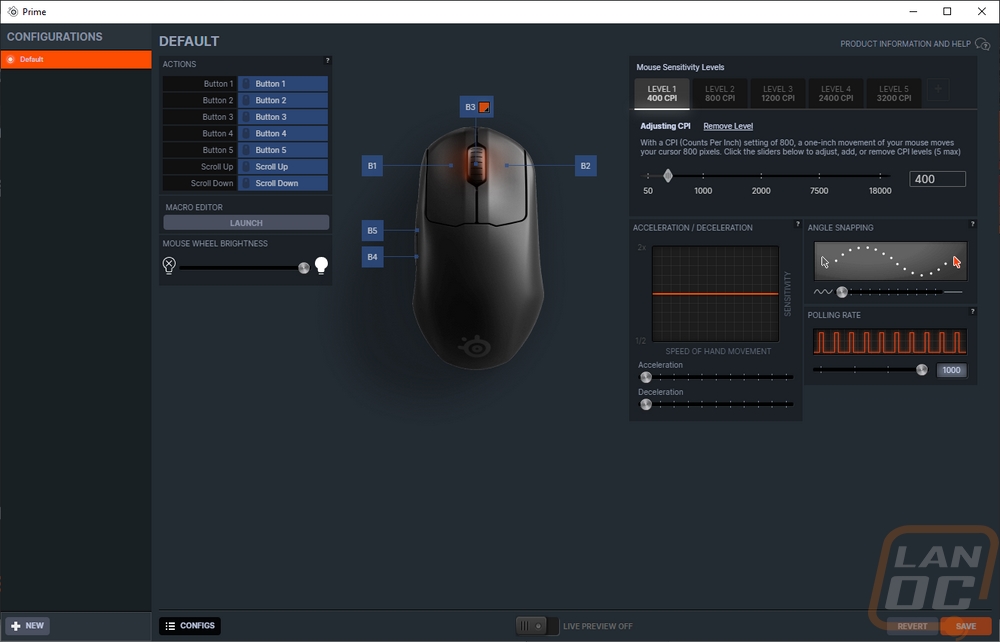Viewport: 1000px width, 642px height.
Task: Click the B3 orange color swatch
Action: click(x=484, y=107)
